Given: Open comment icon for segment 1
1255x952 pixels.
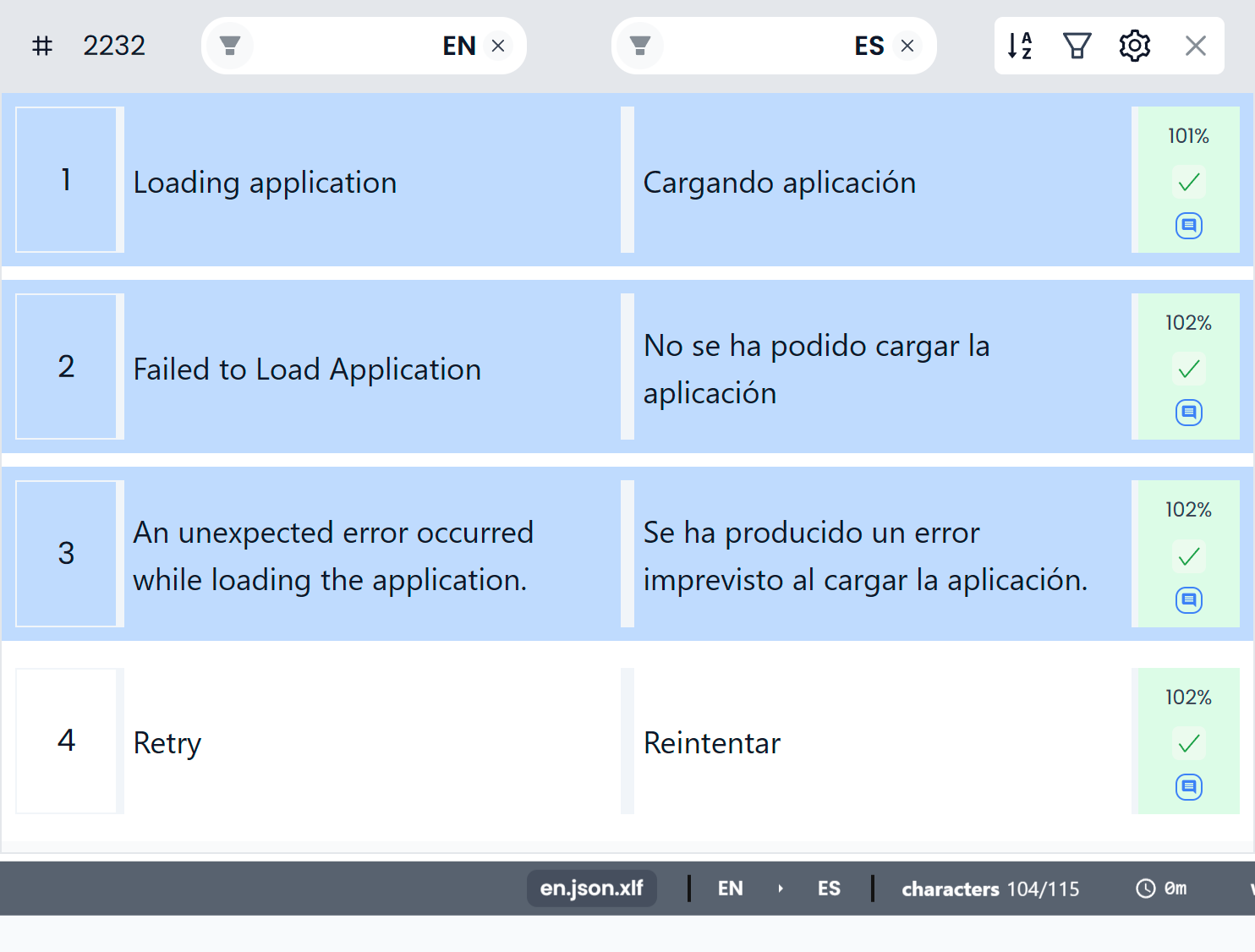Looking at the screenshot, I should tap(1188, 226).
